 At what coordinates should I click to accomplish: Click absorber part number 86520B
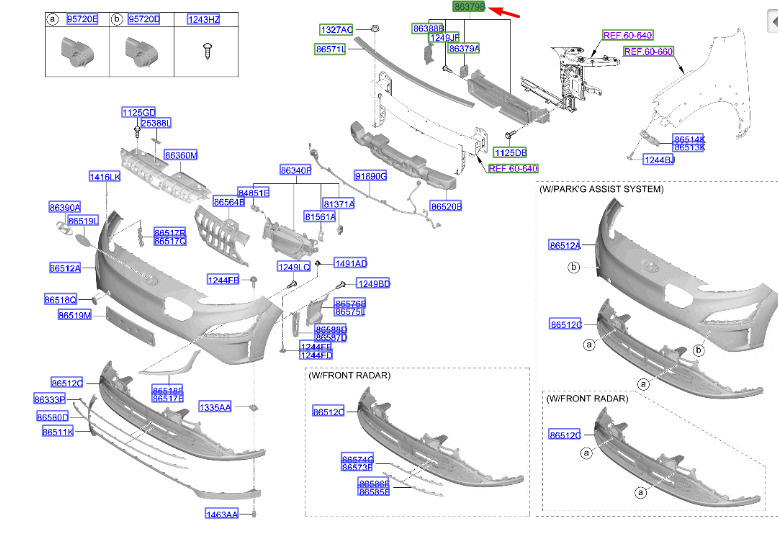pyautogui.click(x=446, y=206)
